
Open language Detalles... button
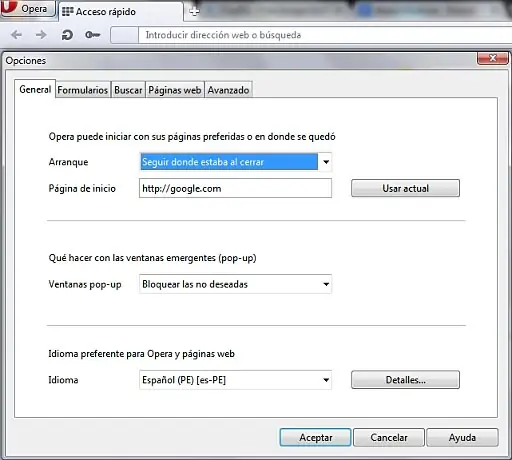point(405,380)
